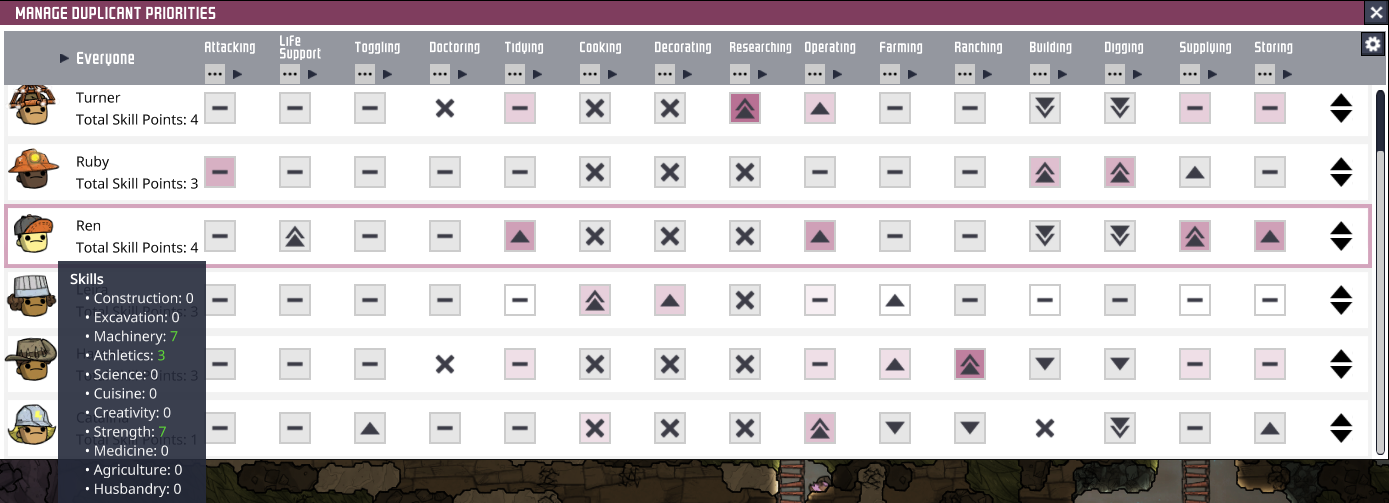The width and height of the screenshot is (1389, 503).
Task: Click Turner's duplicant portrait
Action: (30, 107)
